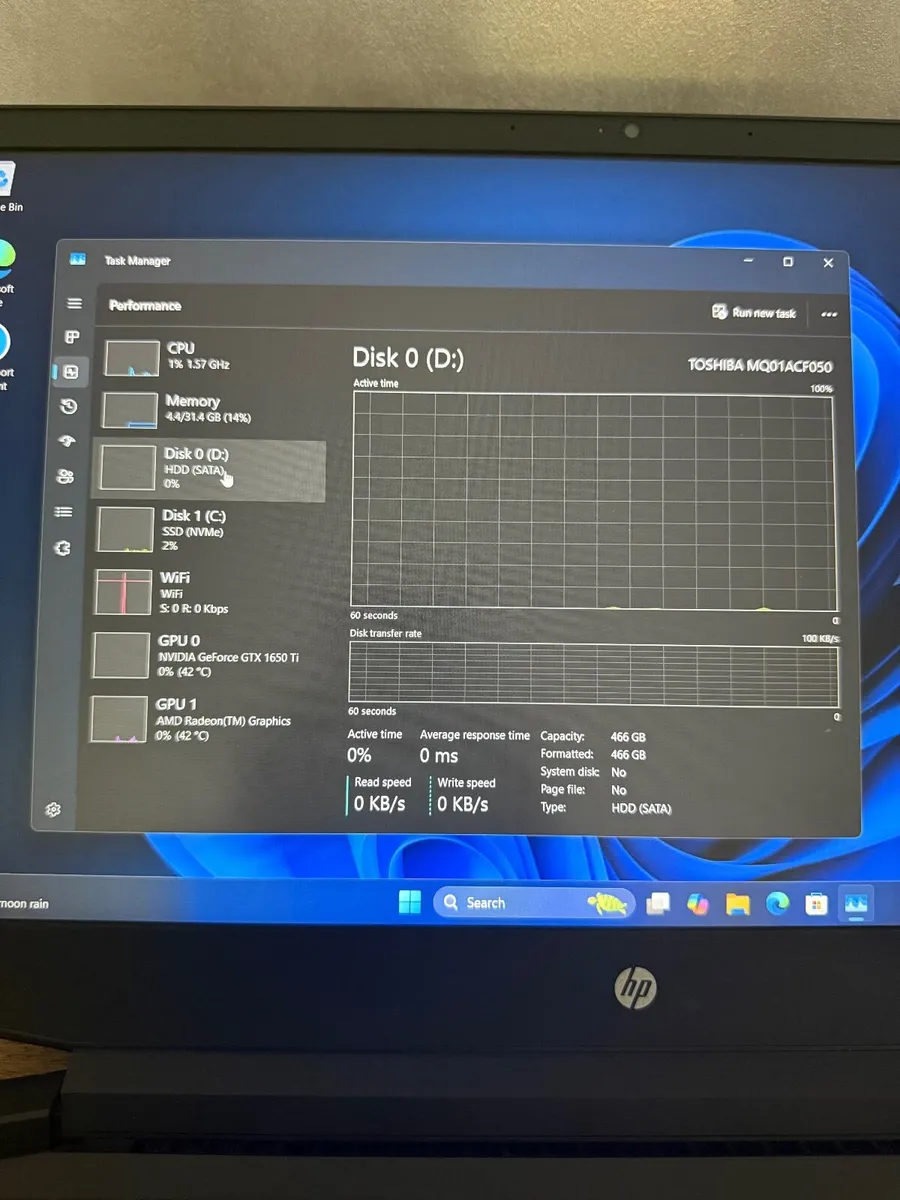Select Disk 1 (C:) SSD entry
The image size is (900, 1200).
pyautogui.click(x=207, y=530)
